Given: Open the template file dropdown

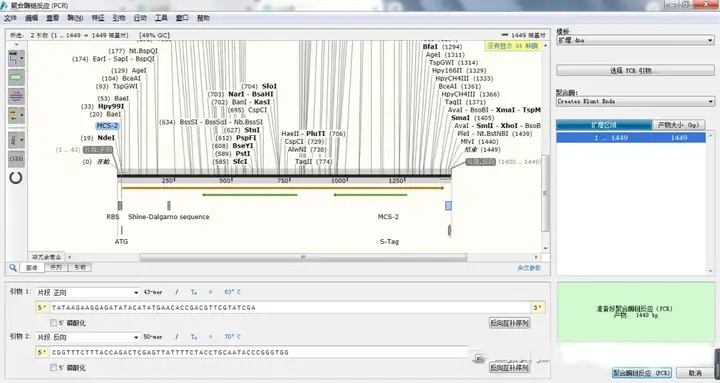Looking at the screenshot, I should [x=636, y=40].
